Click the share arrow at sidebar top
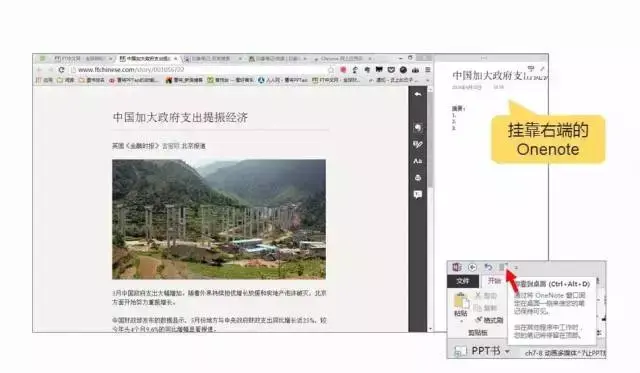The image size is (640, 373). (x=418, y=94)
